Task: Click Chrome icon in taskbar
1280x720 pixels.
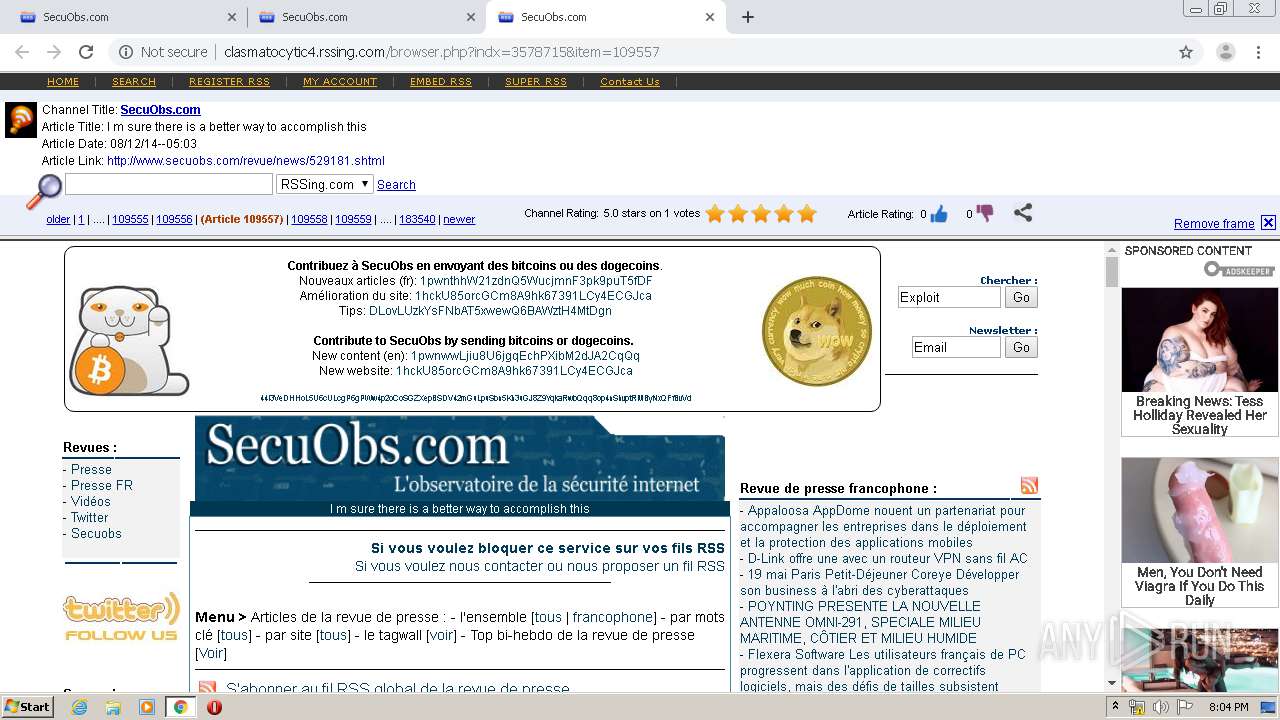Action: click(x=180, y=707)
